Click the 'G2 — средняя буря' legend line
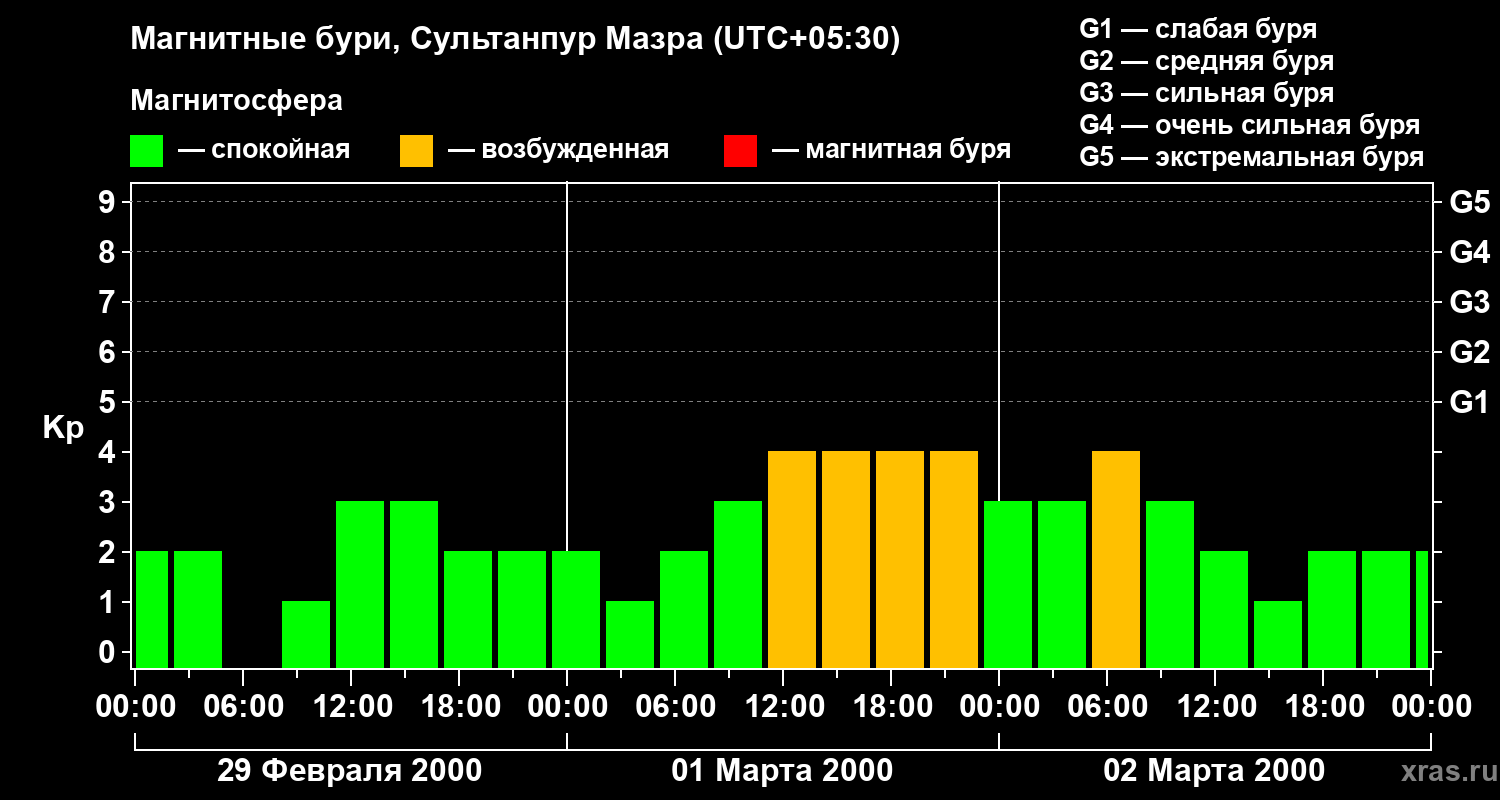The height and width of the screenshot is (800, 1500). (x=1206, y=61)
